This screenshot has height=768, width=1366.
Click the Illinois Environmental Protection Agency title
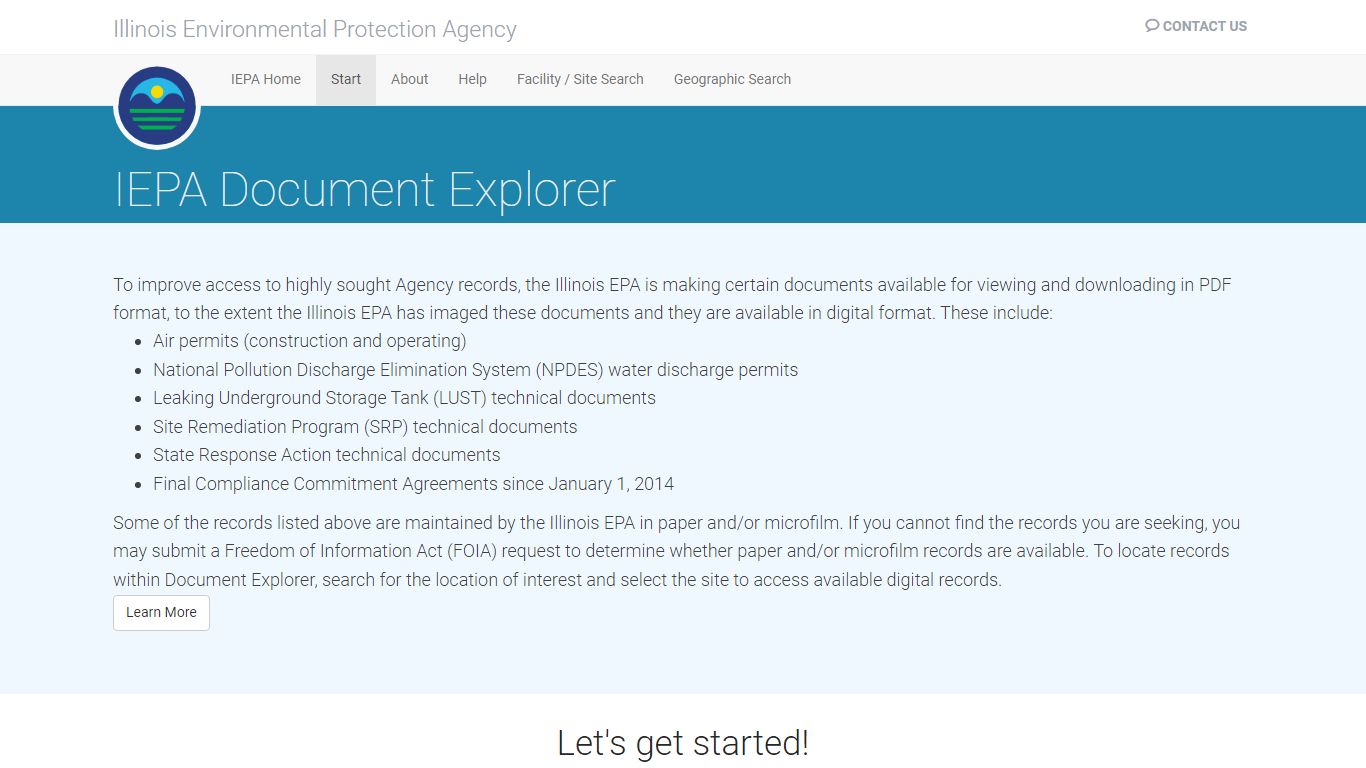point(315,29)
